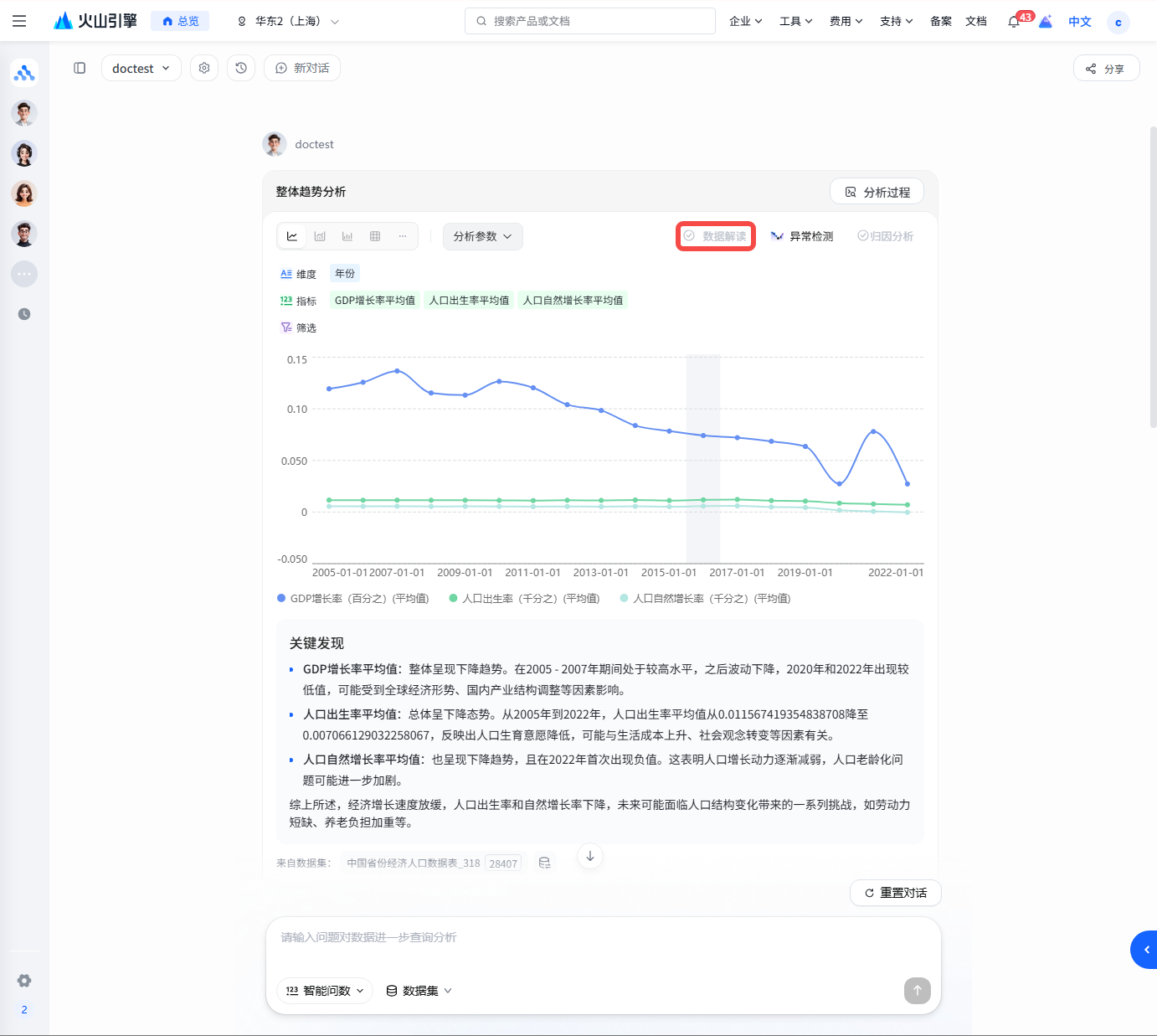Go to the 总览 overview tab
The height and width of the screenshot is (1036, 1157).
(180, 21)
